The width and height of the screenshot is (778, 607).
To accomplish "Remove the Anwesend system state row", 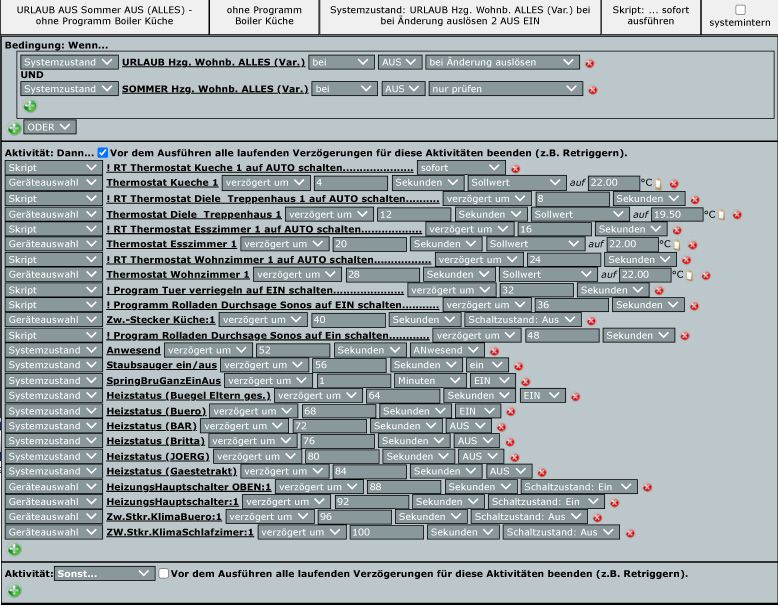I will [494, 351].
